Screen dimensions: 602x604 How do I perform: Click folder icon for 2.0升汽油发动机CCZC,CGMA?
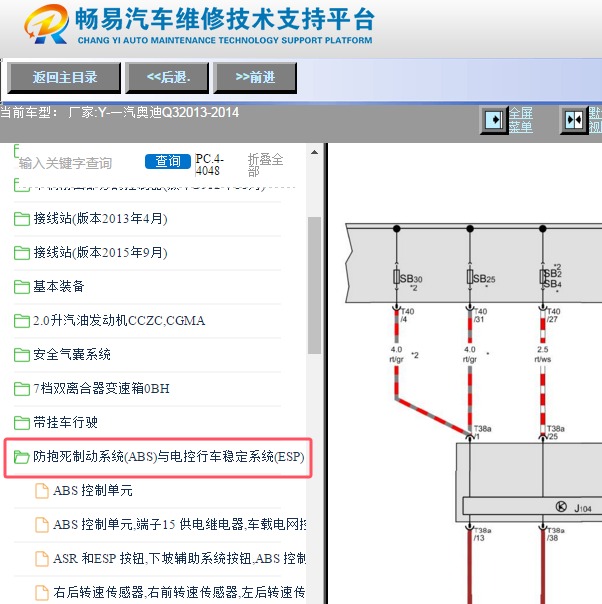[x=22, y=320]
